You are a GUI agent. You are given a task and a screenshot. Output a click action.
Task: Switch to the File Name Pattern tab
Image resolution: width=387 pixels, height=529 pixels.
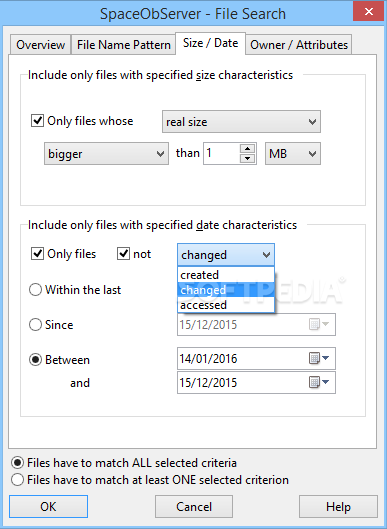click(123, 45)
